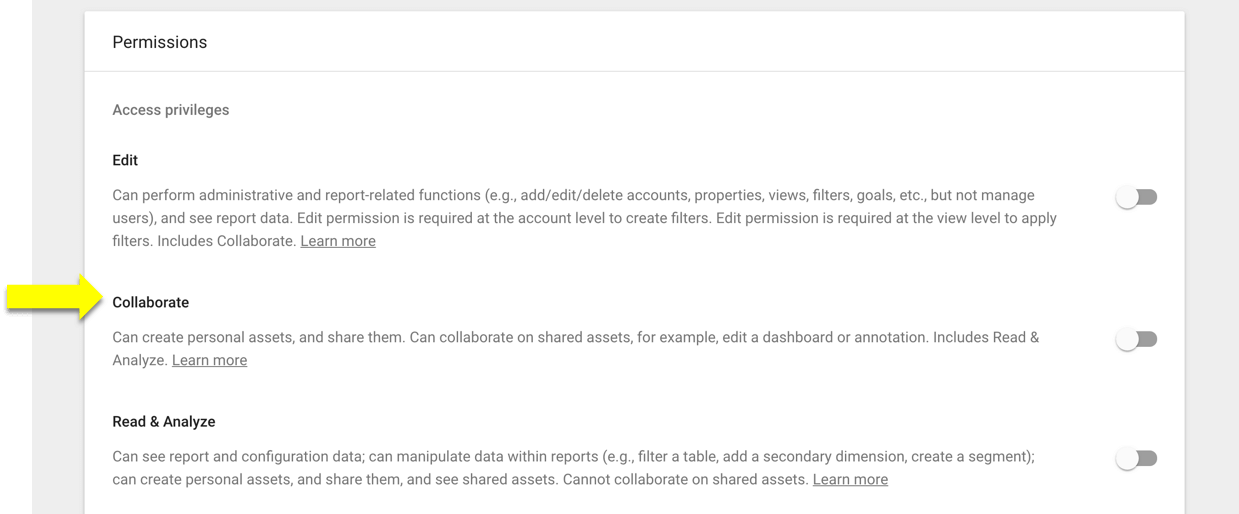Viewport: 1239px width, 514px height.
Task: Toggle the Edit permission switch
Action: pos(1137,197)
